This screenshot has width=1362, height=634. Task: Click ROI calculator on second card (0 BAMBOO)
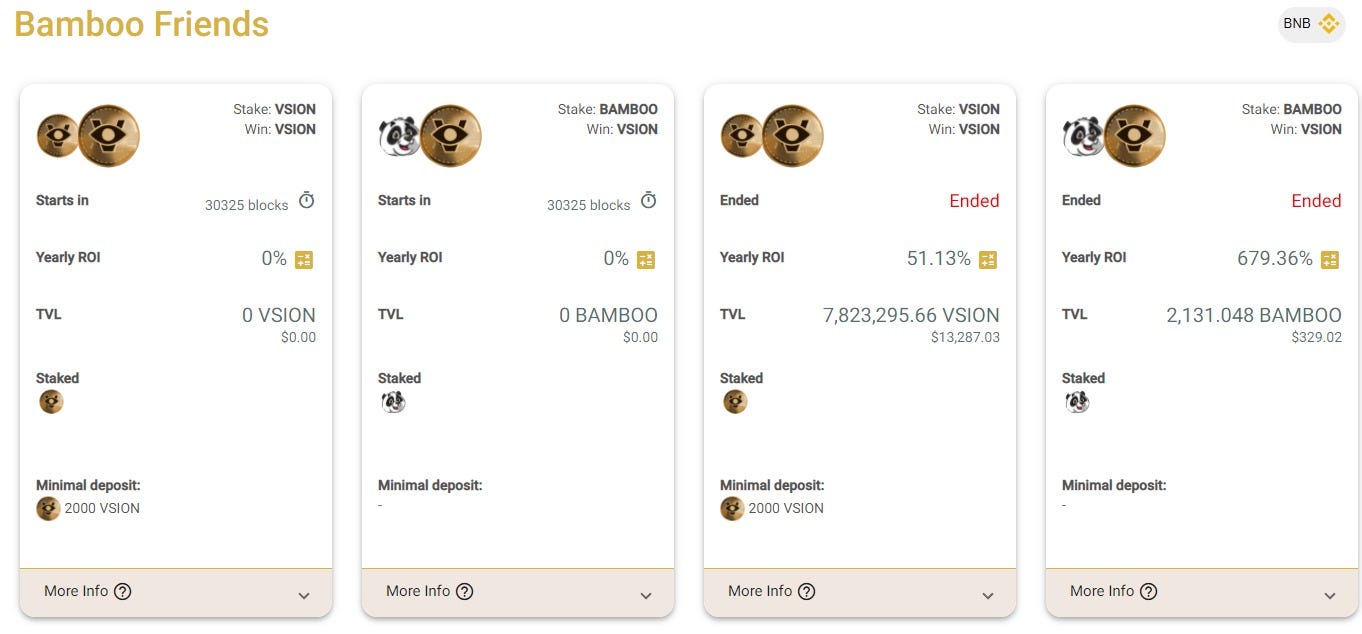click(646, 259)
